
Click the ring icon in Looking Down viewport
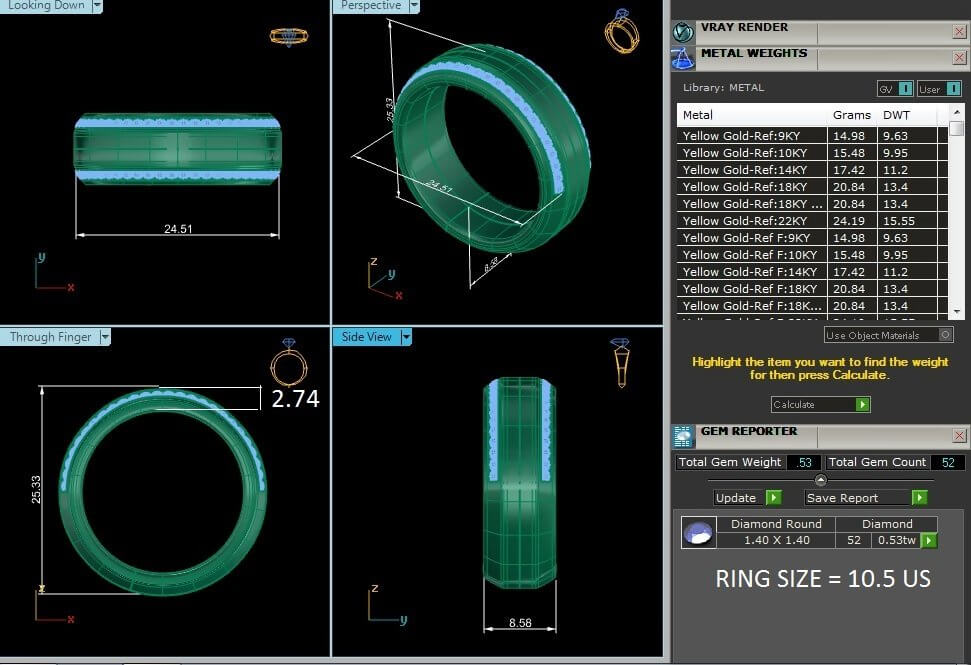288,37
